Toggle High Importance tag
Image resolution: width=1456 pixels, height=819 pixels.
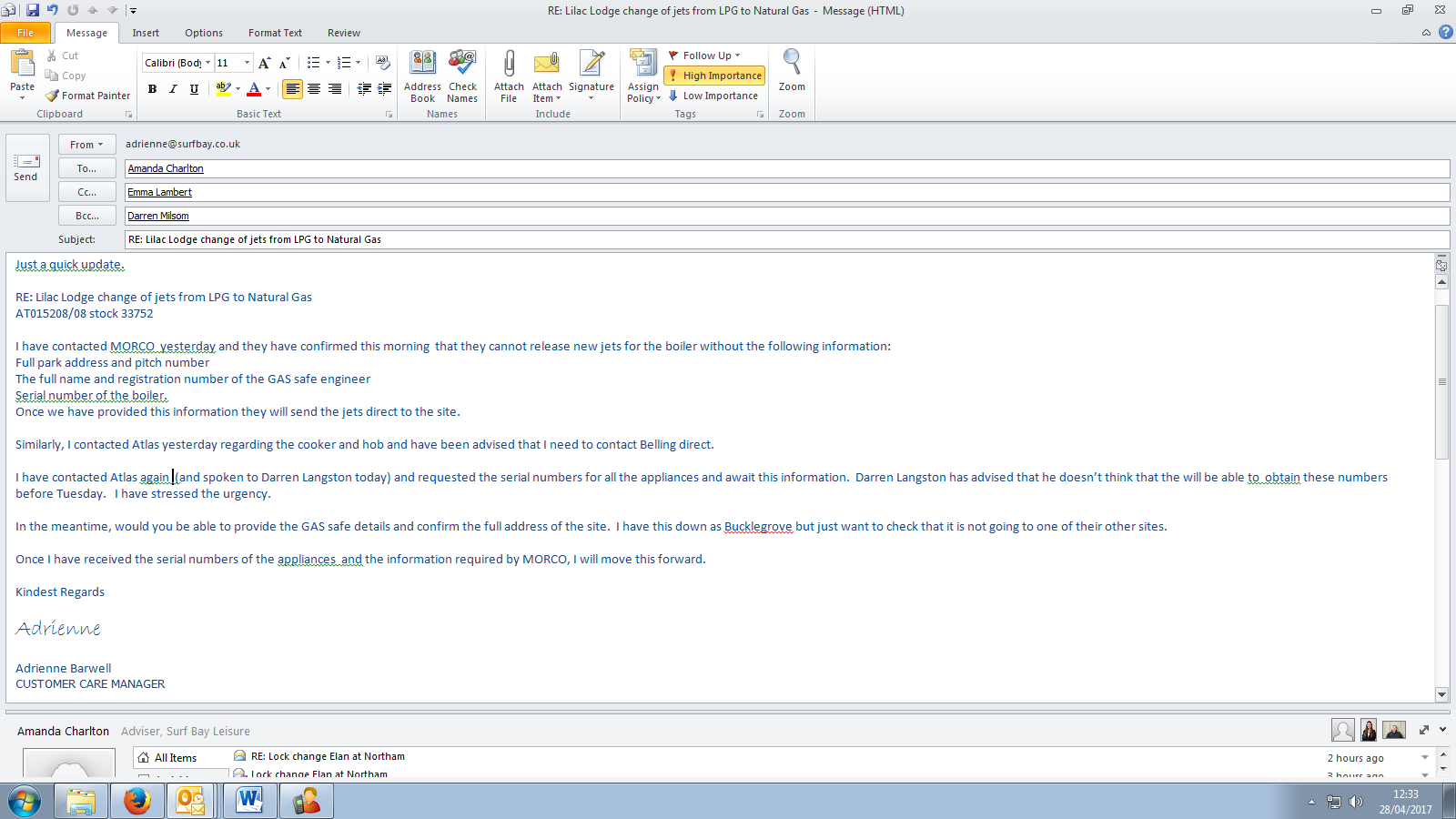point(714,76)
